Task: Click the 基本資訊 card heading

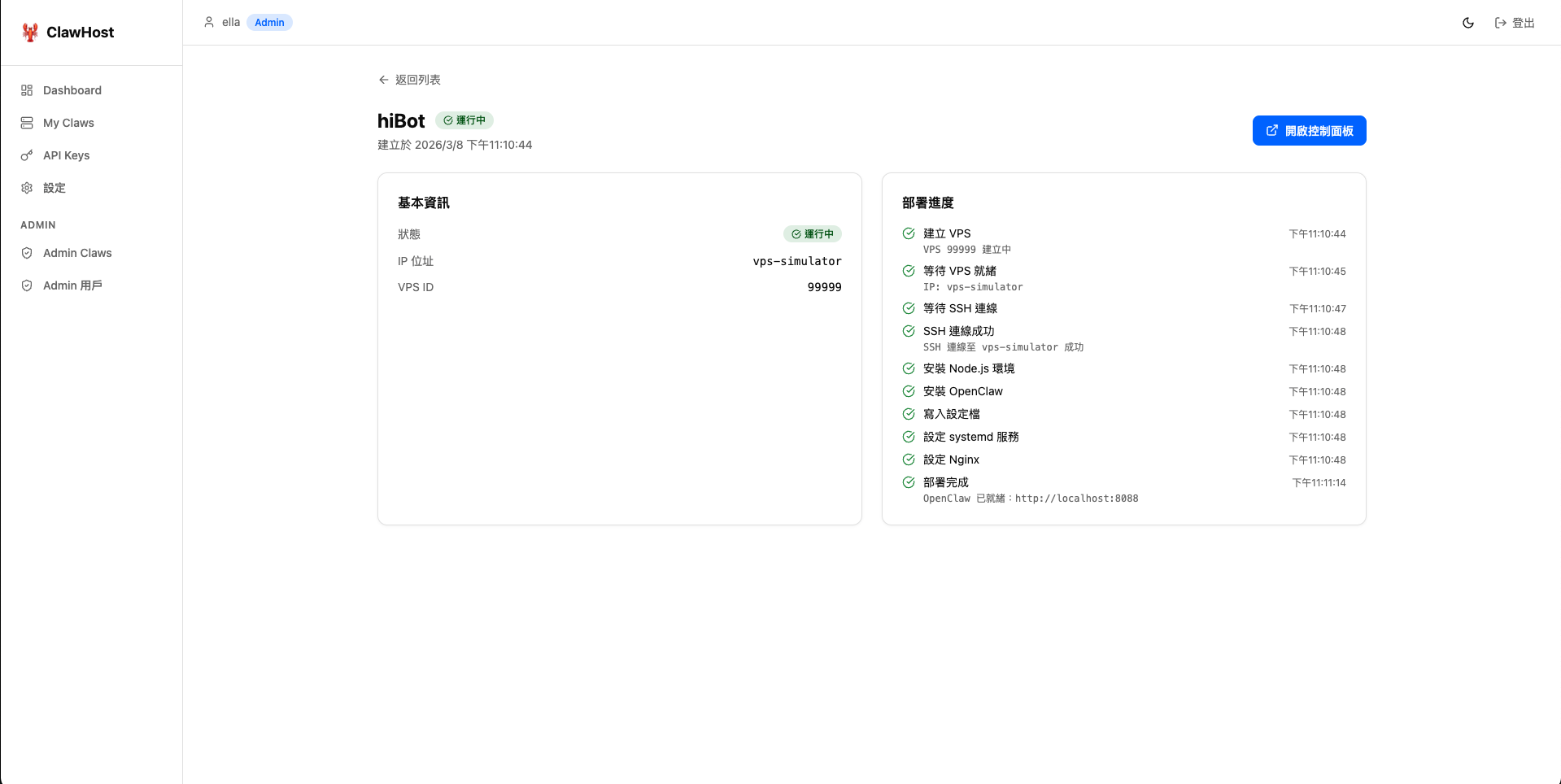Action: [x=424, y=203]
